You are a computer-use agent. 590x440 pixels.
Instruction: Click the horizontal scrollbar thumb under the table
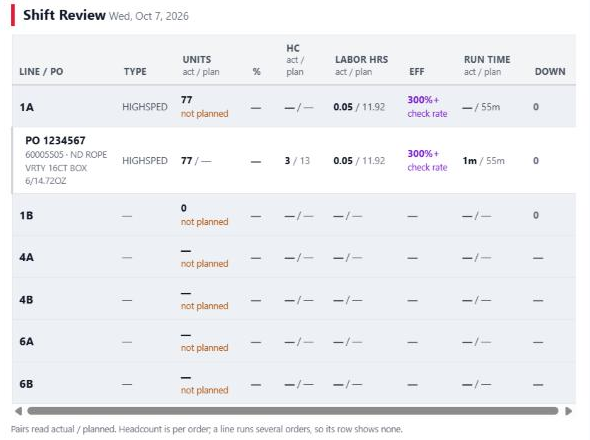(x=293, y=411)
